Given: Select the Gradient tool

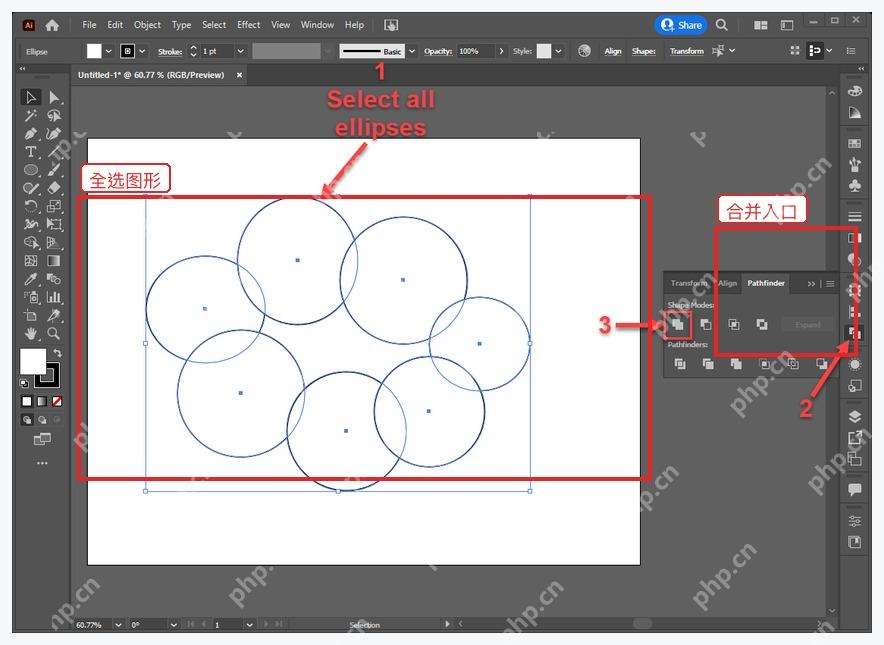Looking at the screenshot, I should tap(54, 260).
